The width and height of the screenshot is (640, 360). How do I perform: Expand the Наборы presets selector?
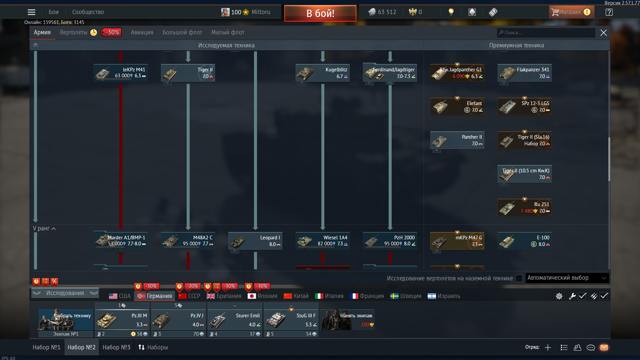[153, 347]
